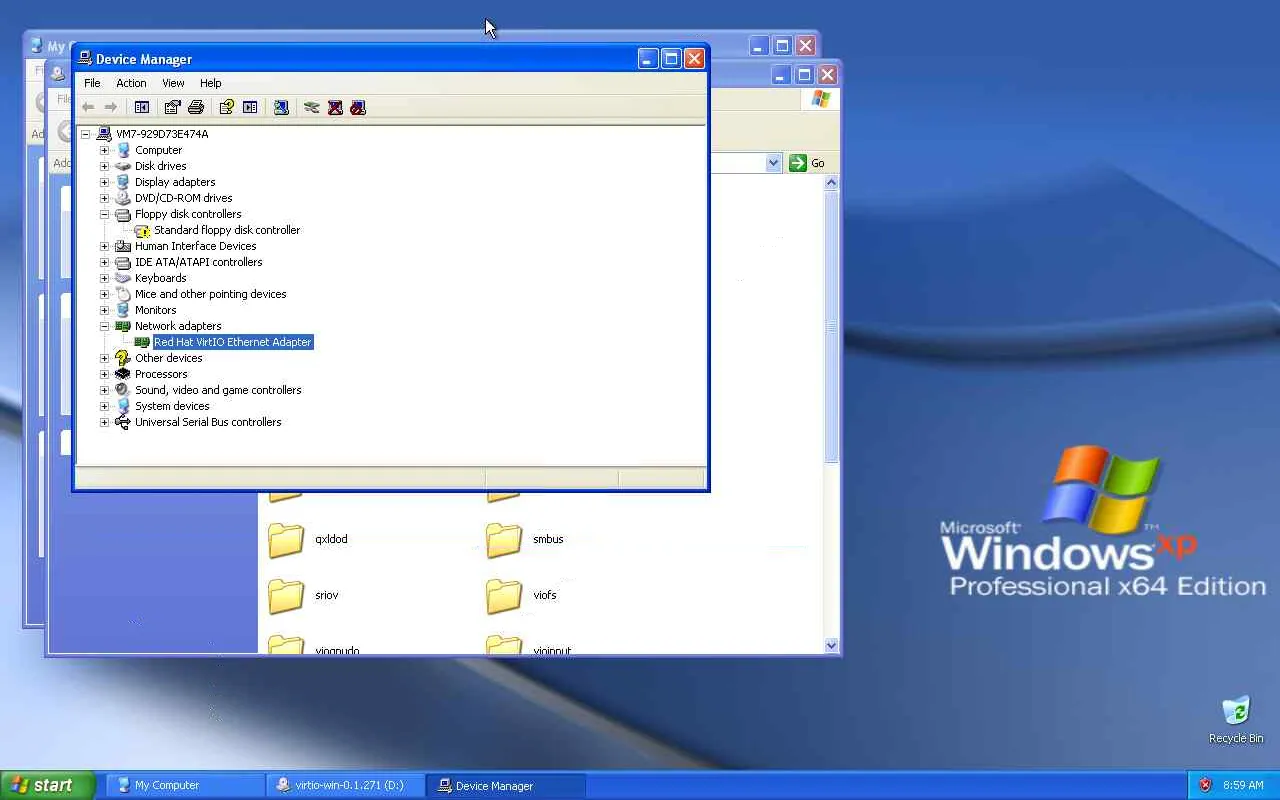Click the Update Driver toolbar icon
The width and height of the screenshot is (1280, 800).
point(312,107)
